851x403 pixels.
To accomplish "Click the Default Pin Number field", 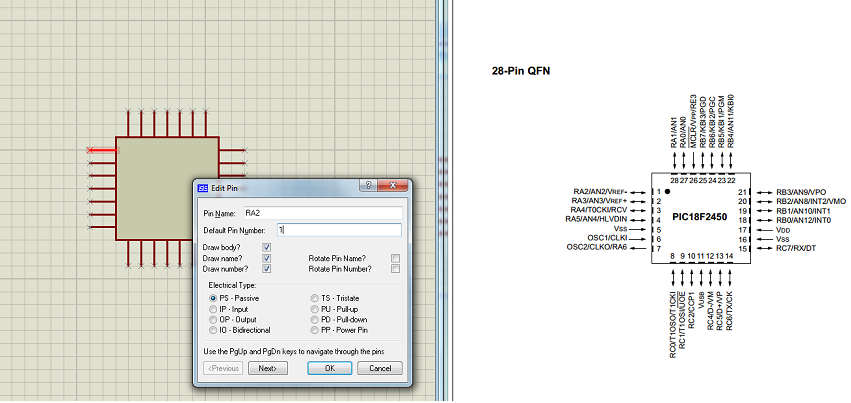I will click(x=339, y=230).
